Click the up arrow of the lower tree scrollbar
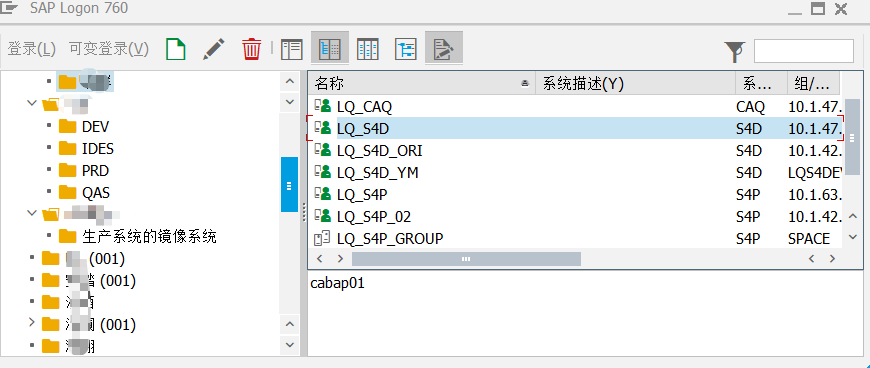 coord(289,324)
